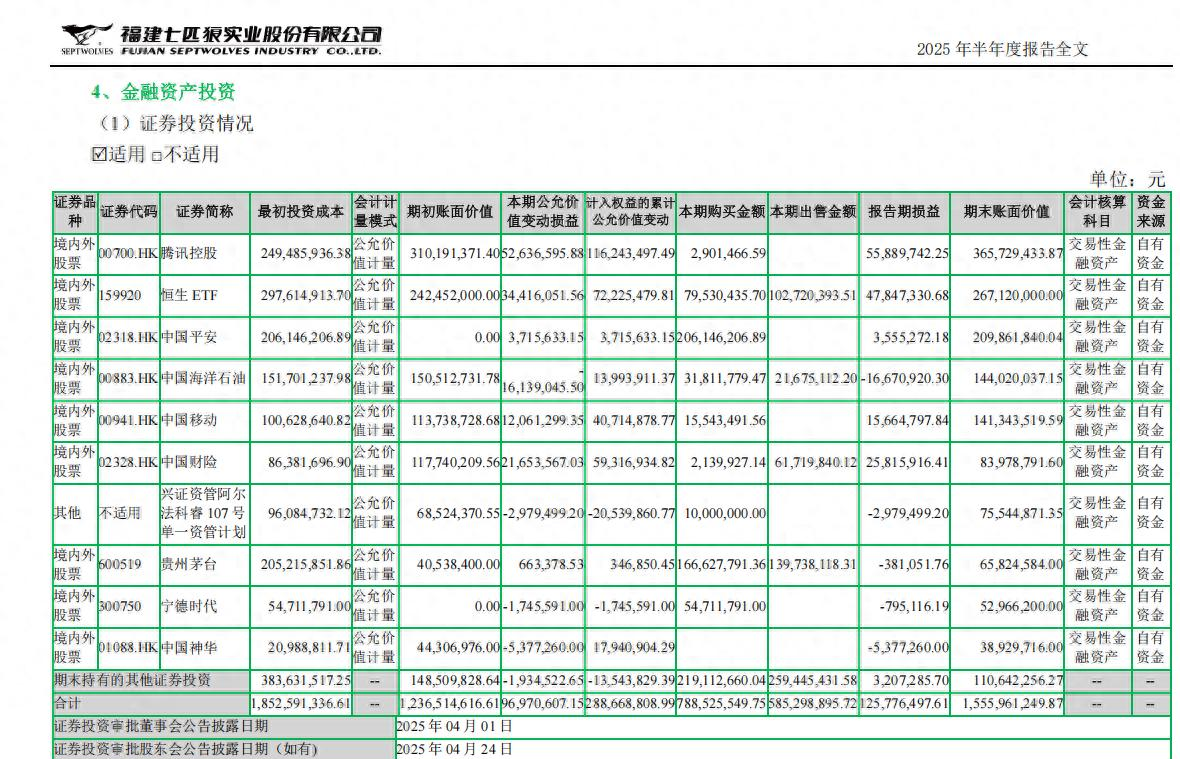Select the 证券简称 column header
Image resolution: width=1180 pixels, height=759 pixels.
click(205, 212)
